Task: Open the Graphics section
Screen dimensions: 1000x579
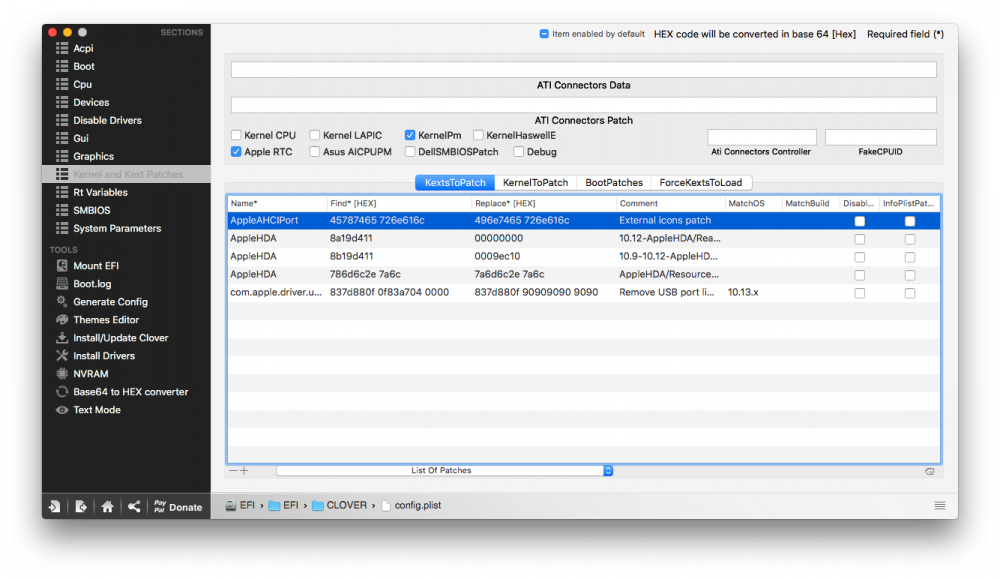Action: pos(93,156)
